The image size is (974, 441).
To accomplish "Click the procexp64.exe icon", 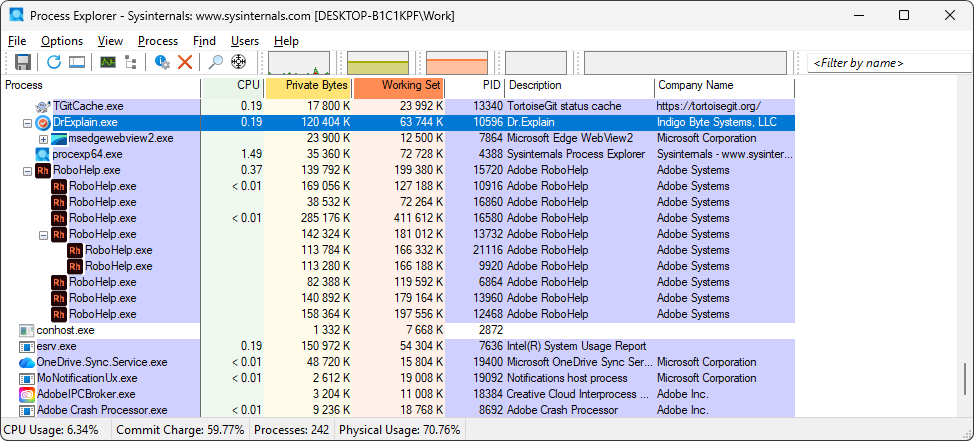I will pyautogui.click(x=43, y=154).
